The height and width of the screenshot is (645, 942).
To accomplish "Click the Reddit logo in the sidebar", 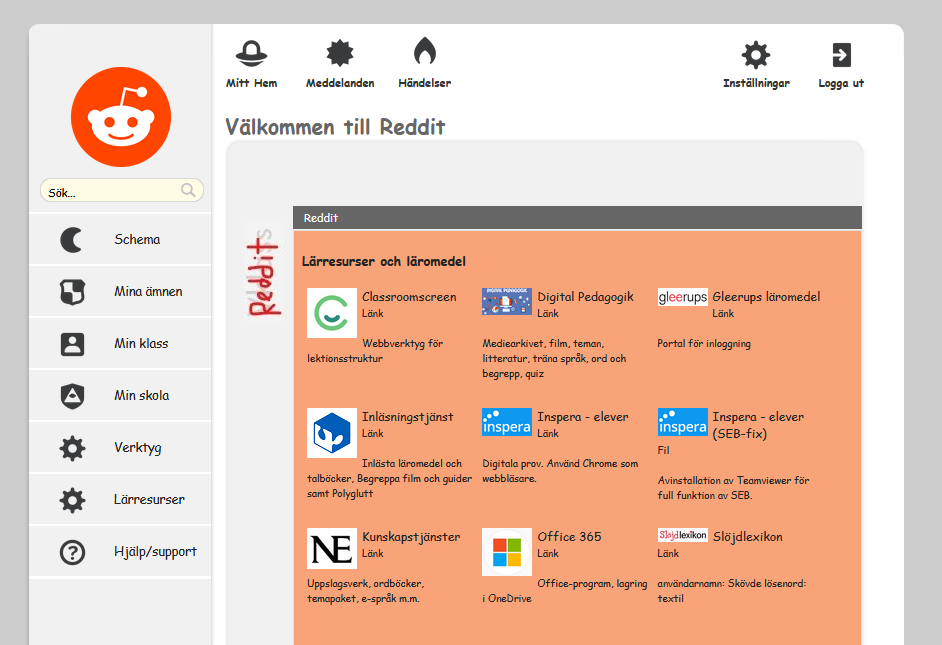I will (x=120, y=116).
